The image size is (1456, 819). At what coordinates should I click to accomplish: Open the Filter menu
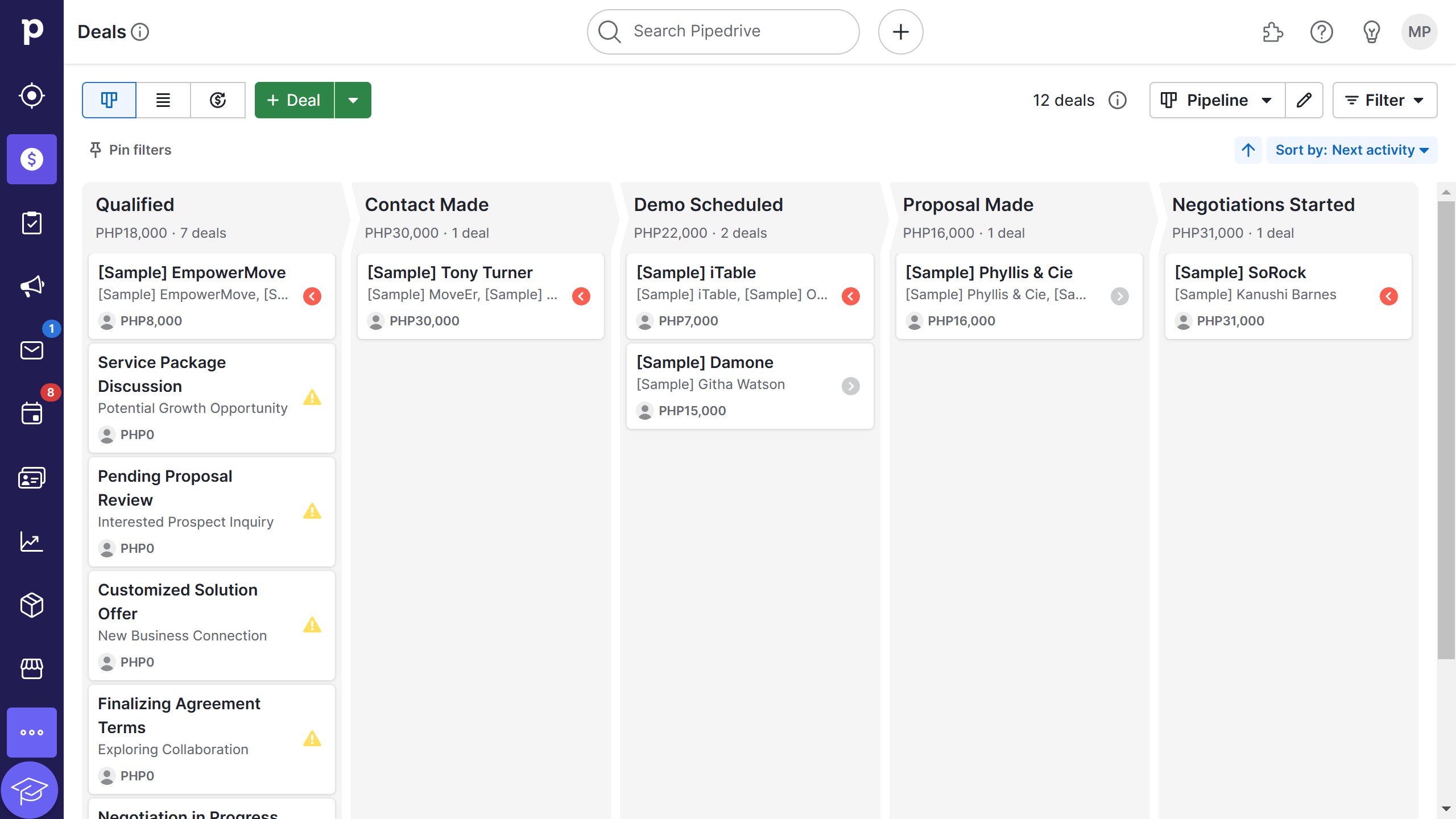tap(1385, 100)
